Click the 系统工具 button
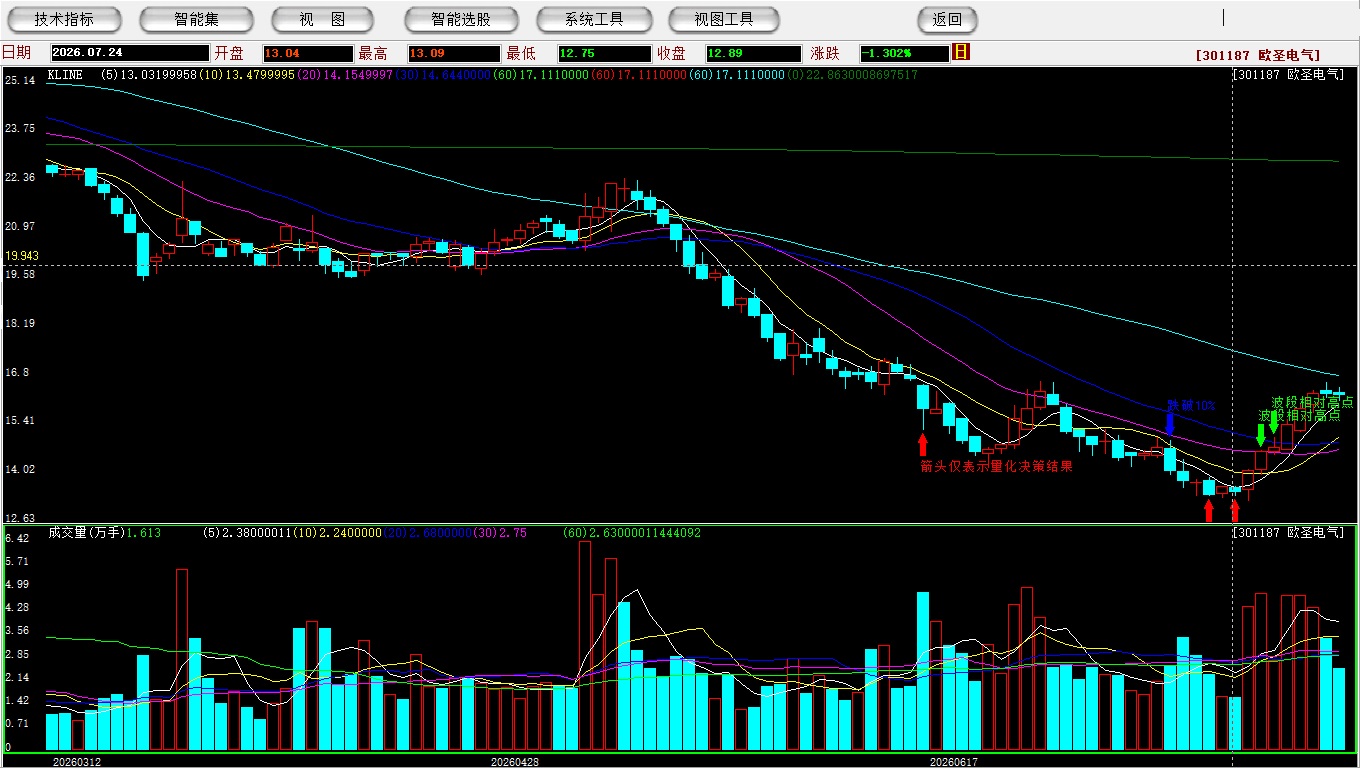This screenshot has width=1360, height=768. [x=594, y=19]
